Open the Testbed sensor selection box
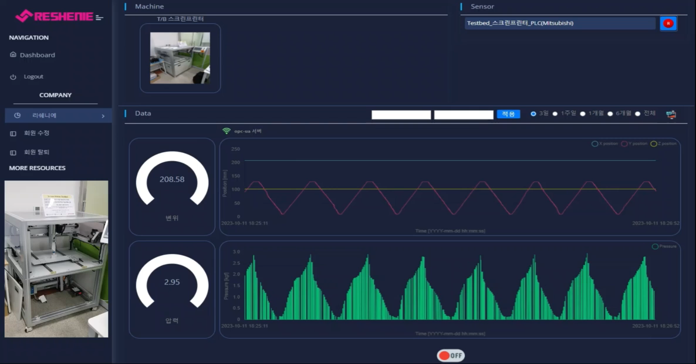The image size is (696, 364). pyautogui.click(x=560, y=23)
